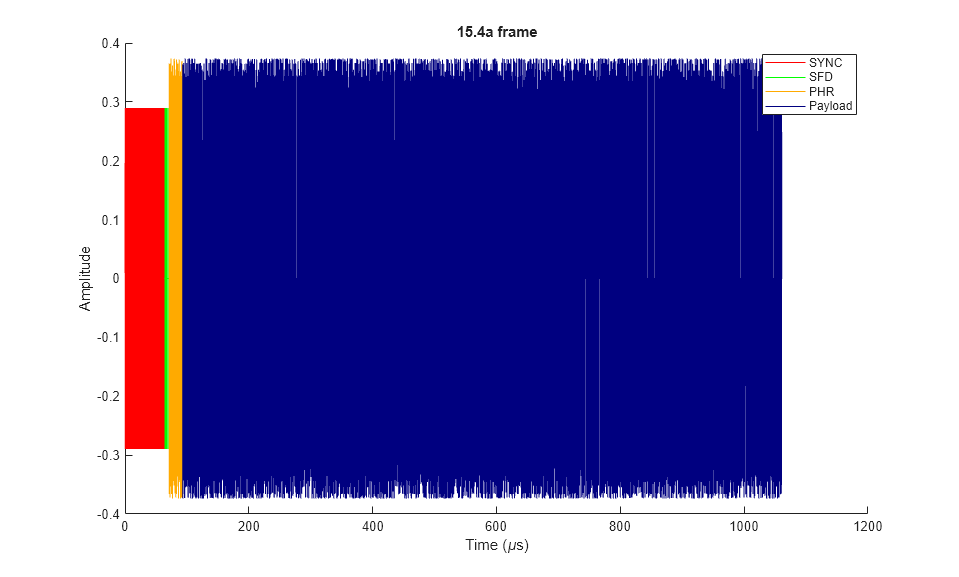Click the x-axis tick label 200
The width and height of the screenshot is (959, 577).
pyautogui.click(x=248, y=526)
